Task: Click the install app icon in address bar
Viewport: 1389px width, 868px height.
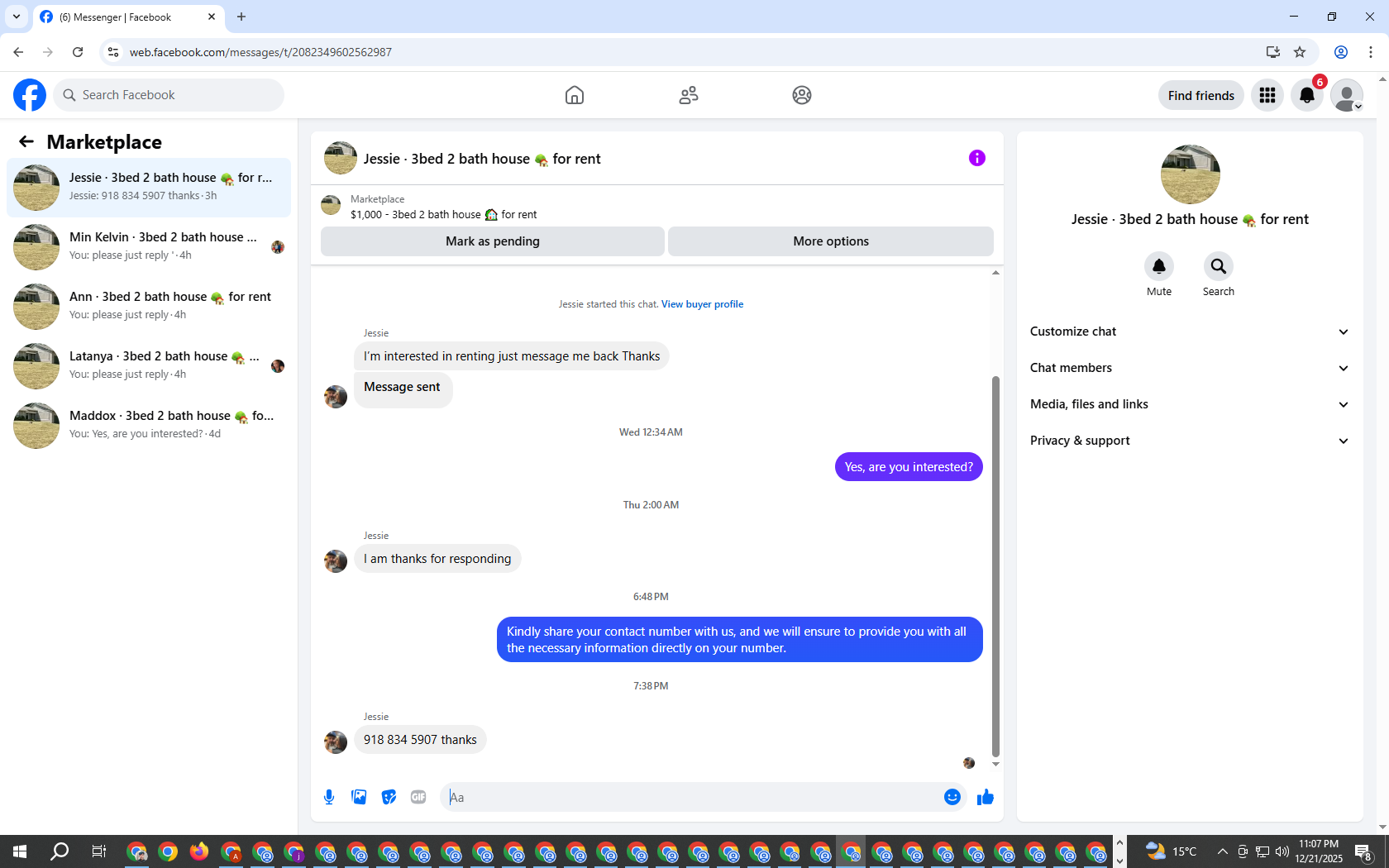Action: tap(1273, 52)
